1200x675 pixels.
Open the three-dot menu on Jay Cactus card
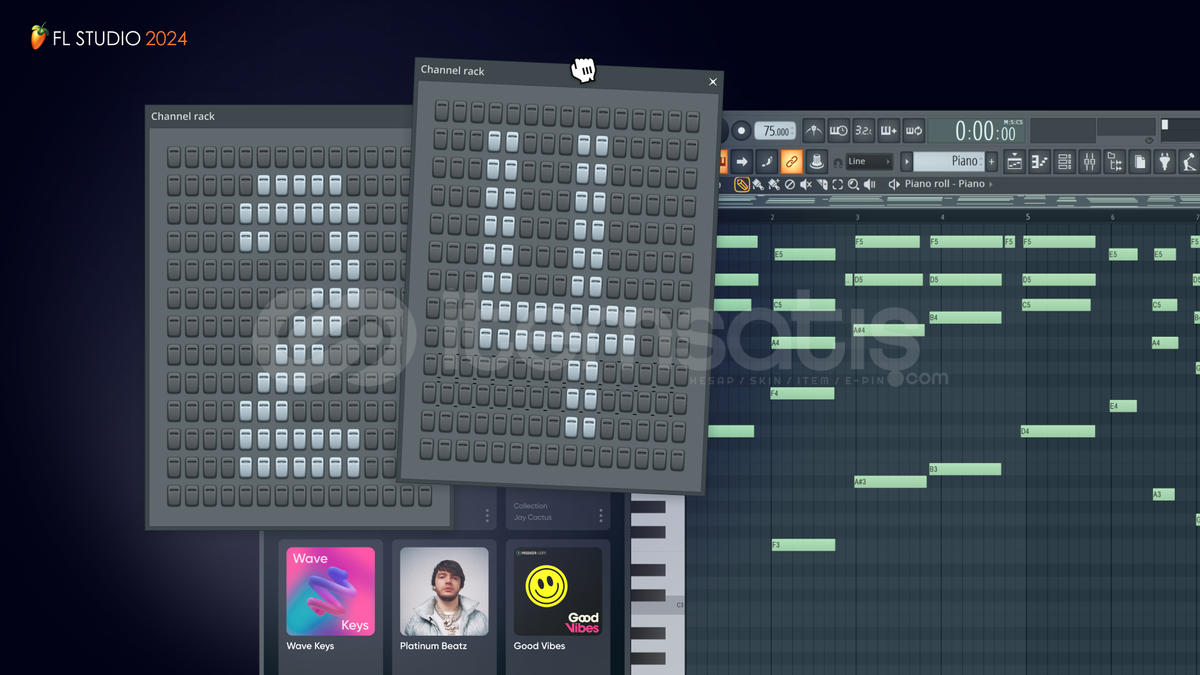pos(601,516)
